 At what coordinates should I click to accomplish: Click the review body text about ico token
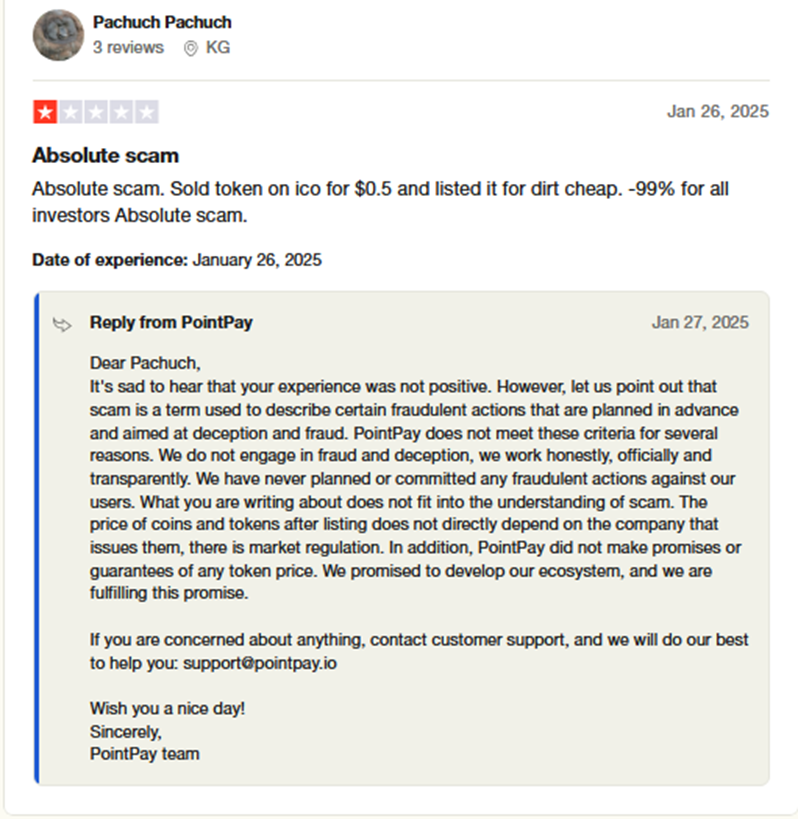(x=379, y=201)
